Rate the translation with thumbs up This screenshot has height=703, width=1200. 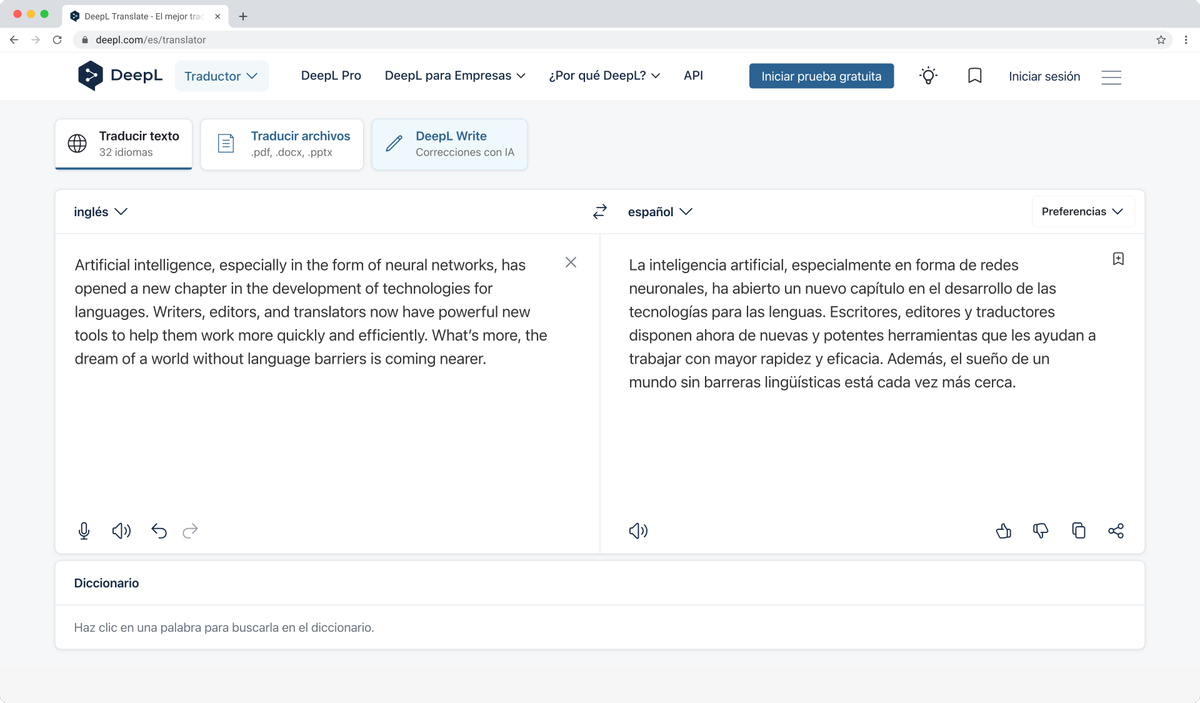point(1003,530)
